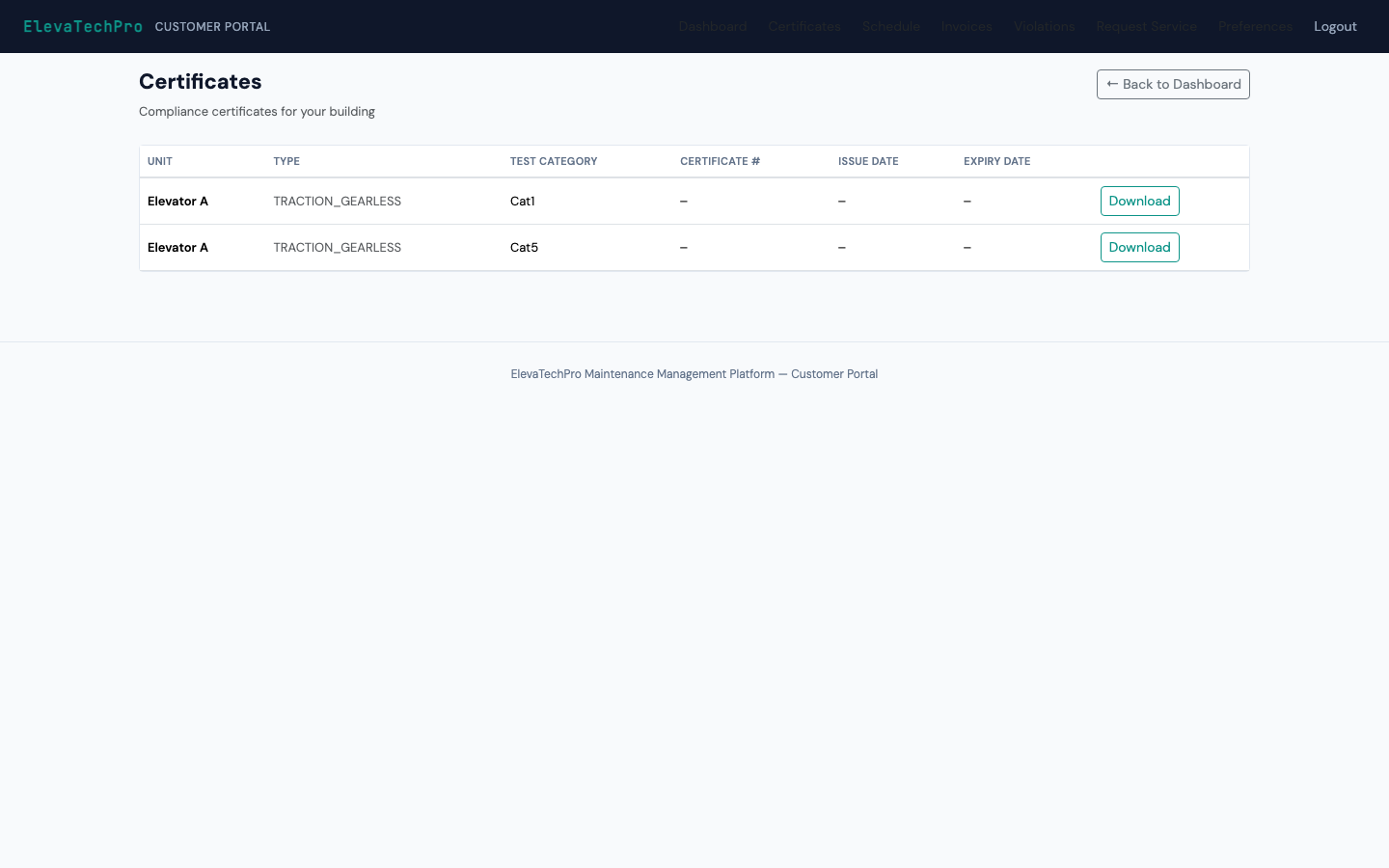Viewport: 1389px width, 868px height.
Task: Click the CUSTOMER PORTAL label
Action: coord(212,27)
